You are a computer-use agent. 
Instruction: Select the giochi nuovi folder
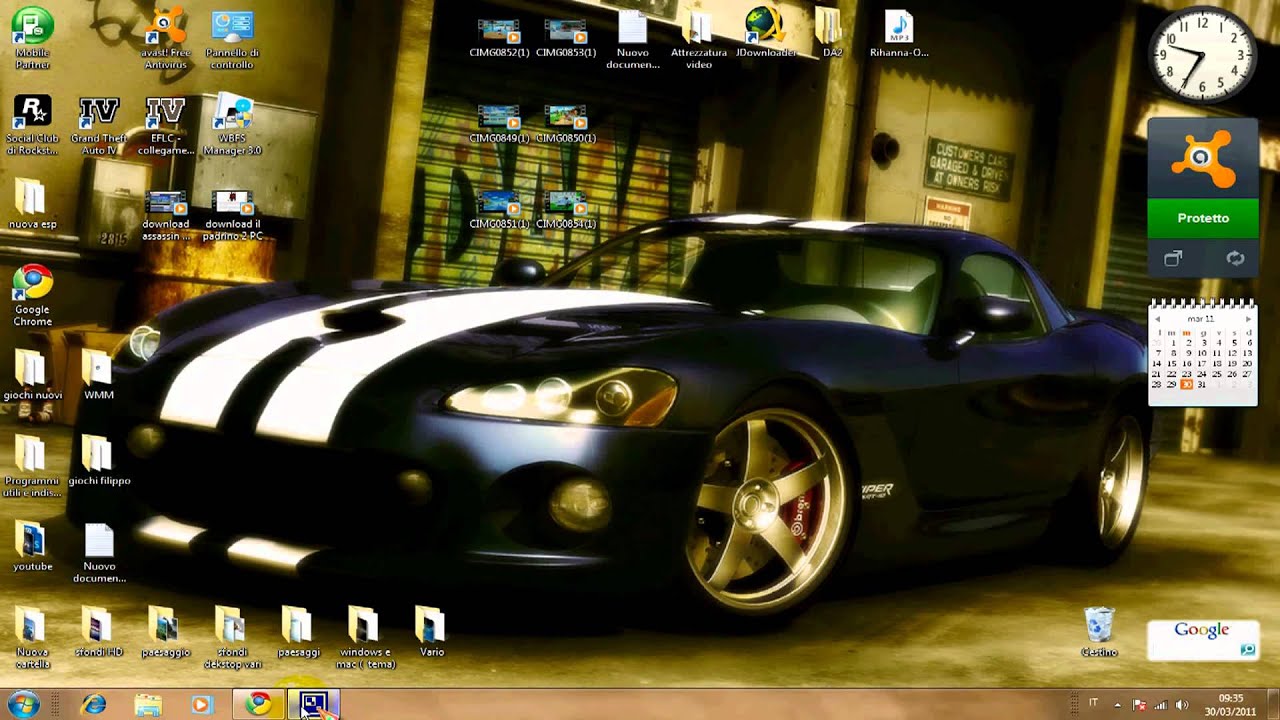pyautogui.click(x=32, y=375)
